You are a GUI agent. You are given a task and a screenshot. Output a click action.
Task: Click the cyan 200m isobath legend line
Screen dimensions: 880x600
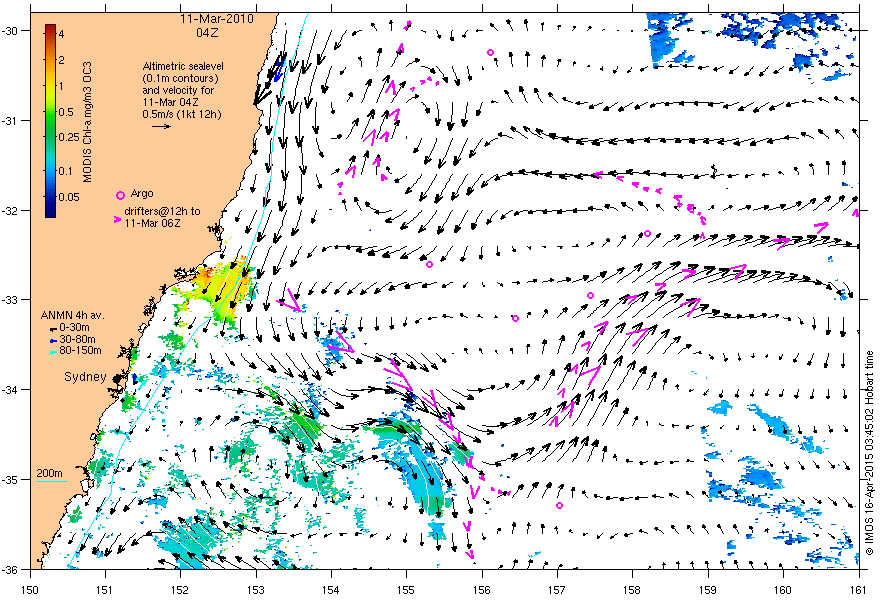click(x=52, y=482)
